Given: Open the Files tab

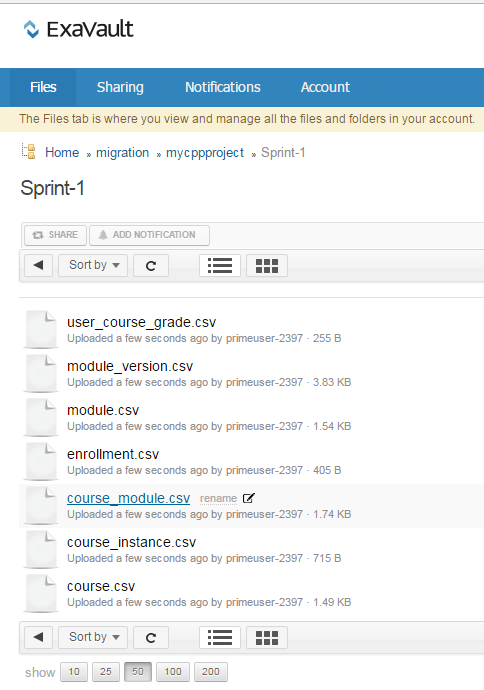Looking at the screenshot, I should tap(43, 87).
